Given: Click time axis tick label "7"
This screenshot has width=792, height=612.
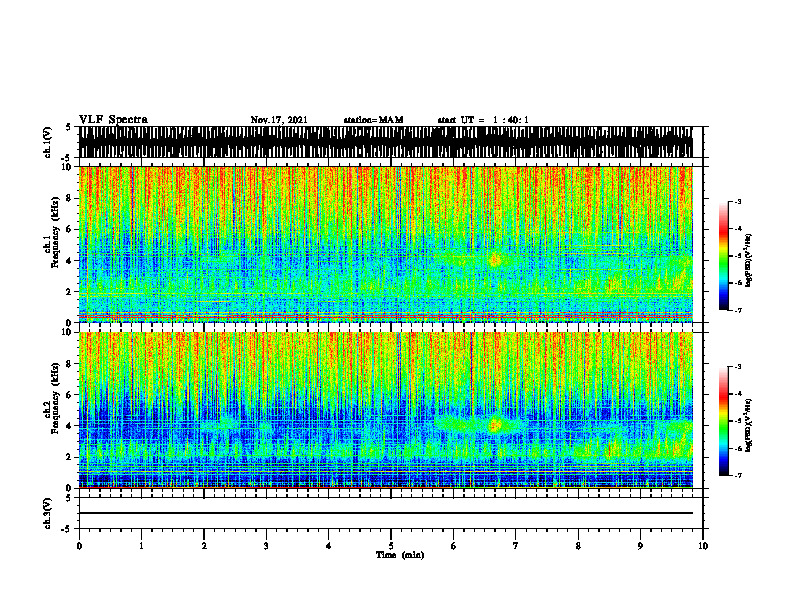Looking at the screenshot, I should click(x=516, y=546).
